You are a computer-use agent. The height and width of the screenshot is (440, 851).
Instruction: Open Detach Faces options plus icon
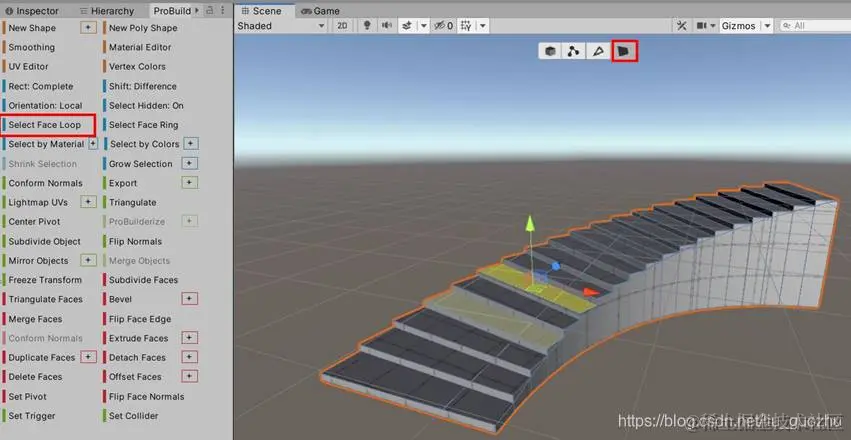(189, 357)
